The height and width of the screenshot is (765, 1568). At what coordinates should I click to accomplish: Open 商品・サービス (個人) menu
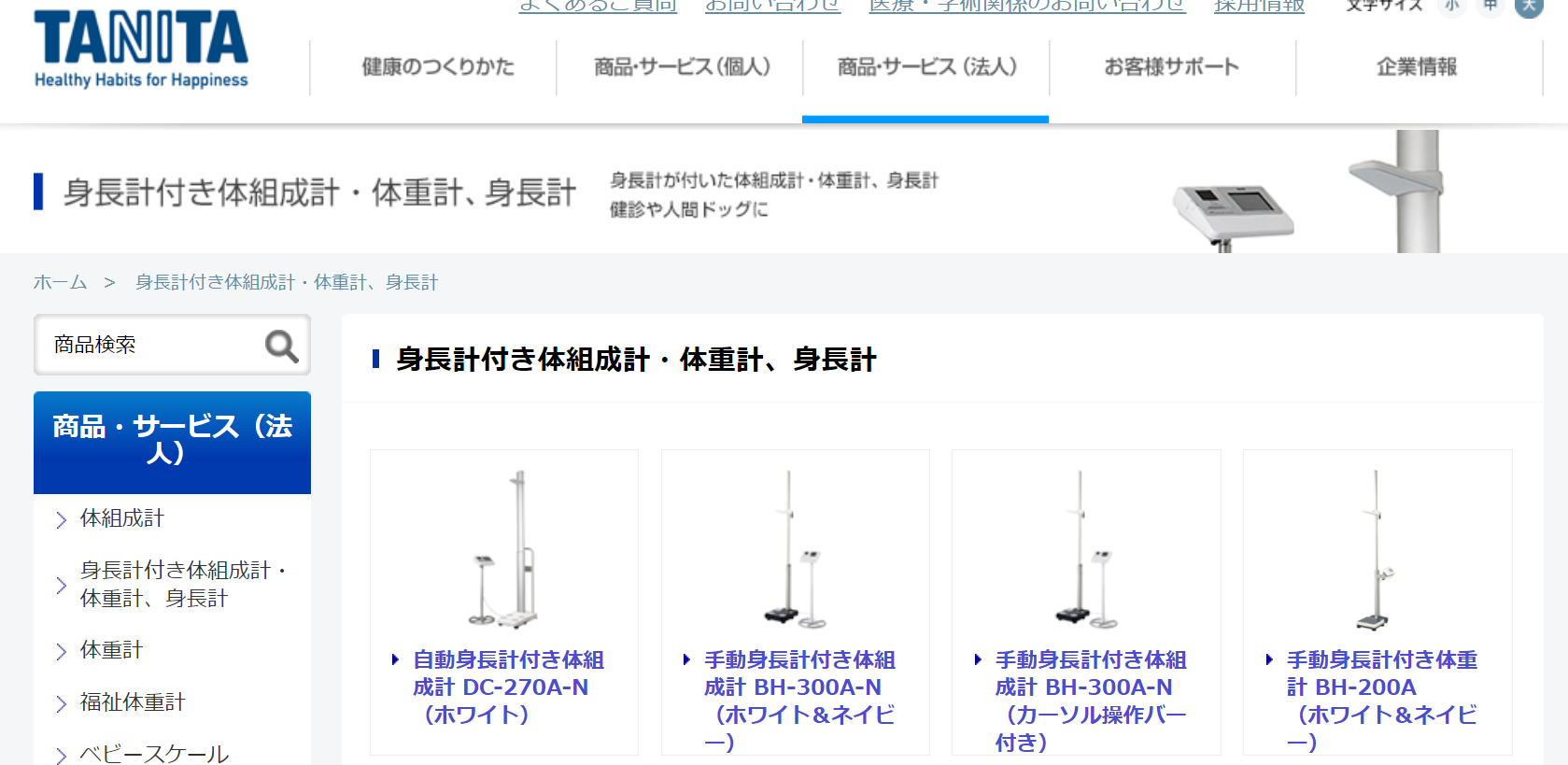click(682, 67)
